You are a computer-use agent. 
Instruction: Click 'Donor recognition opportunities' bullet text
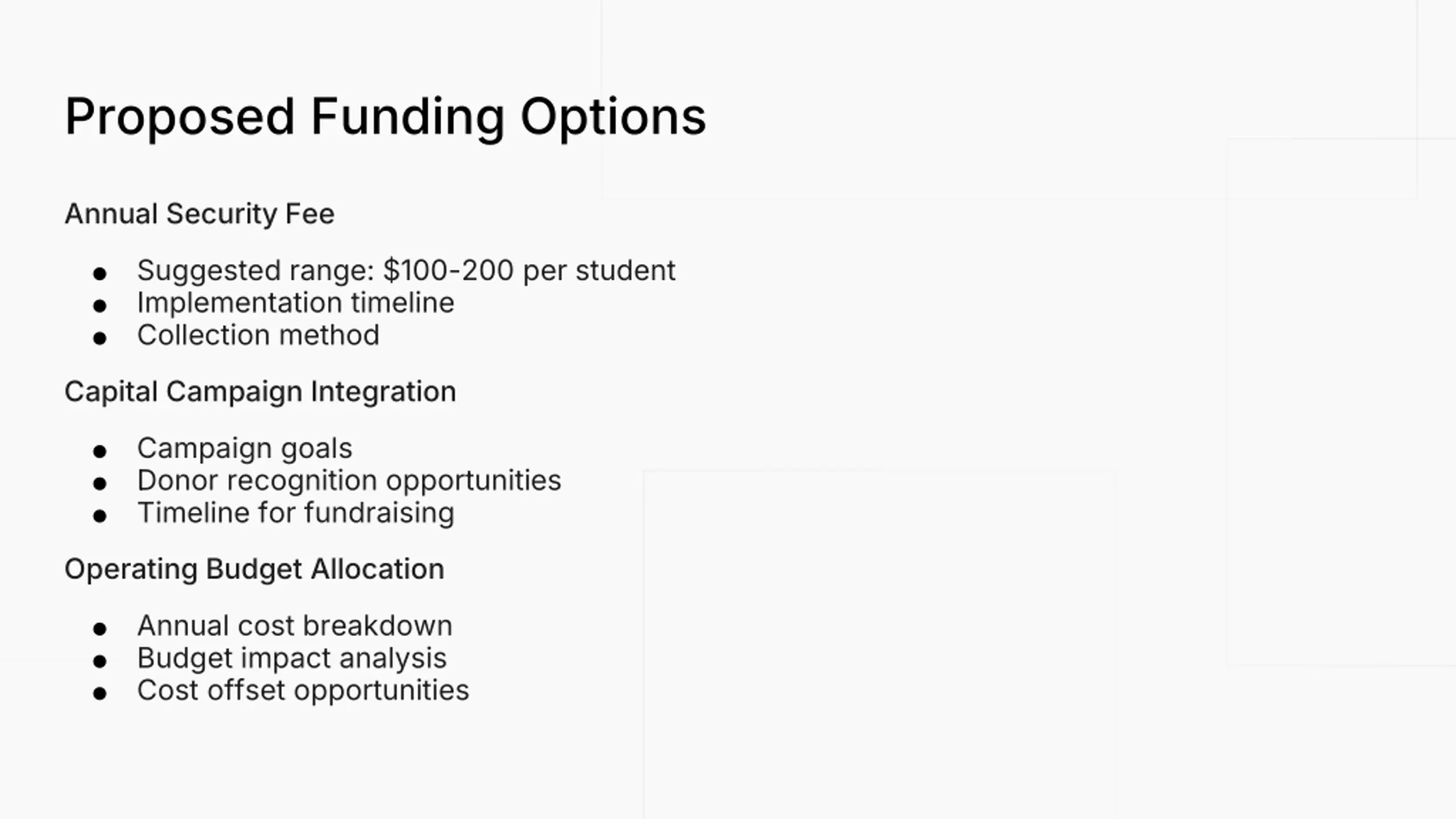click(x=349, y=481)
